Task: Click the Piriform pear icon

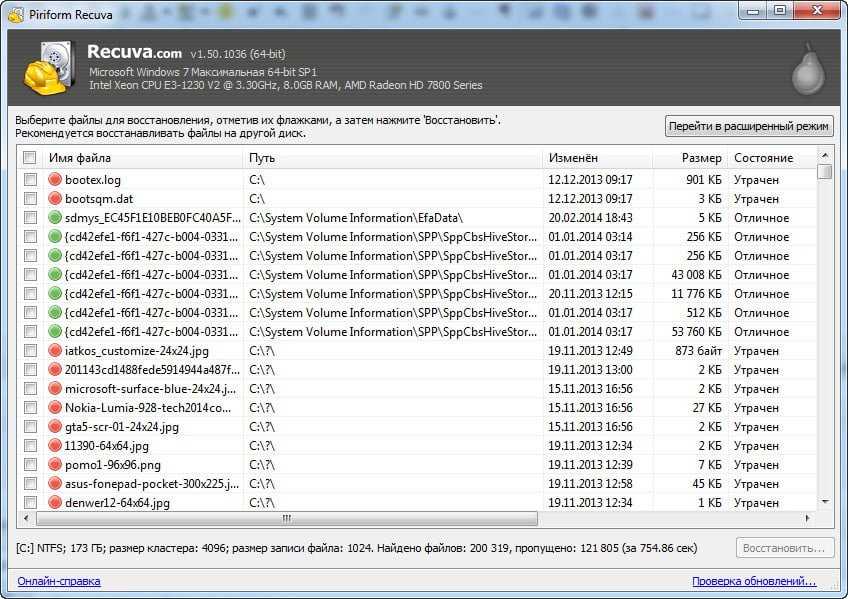Action: [806, 68]
